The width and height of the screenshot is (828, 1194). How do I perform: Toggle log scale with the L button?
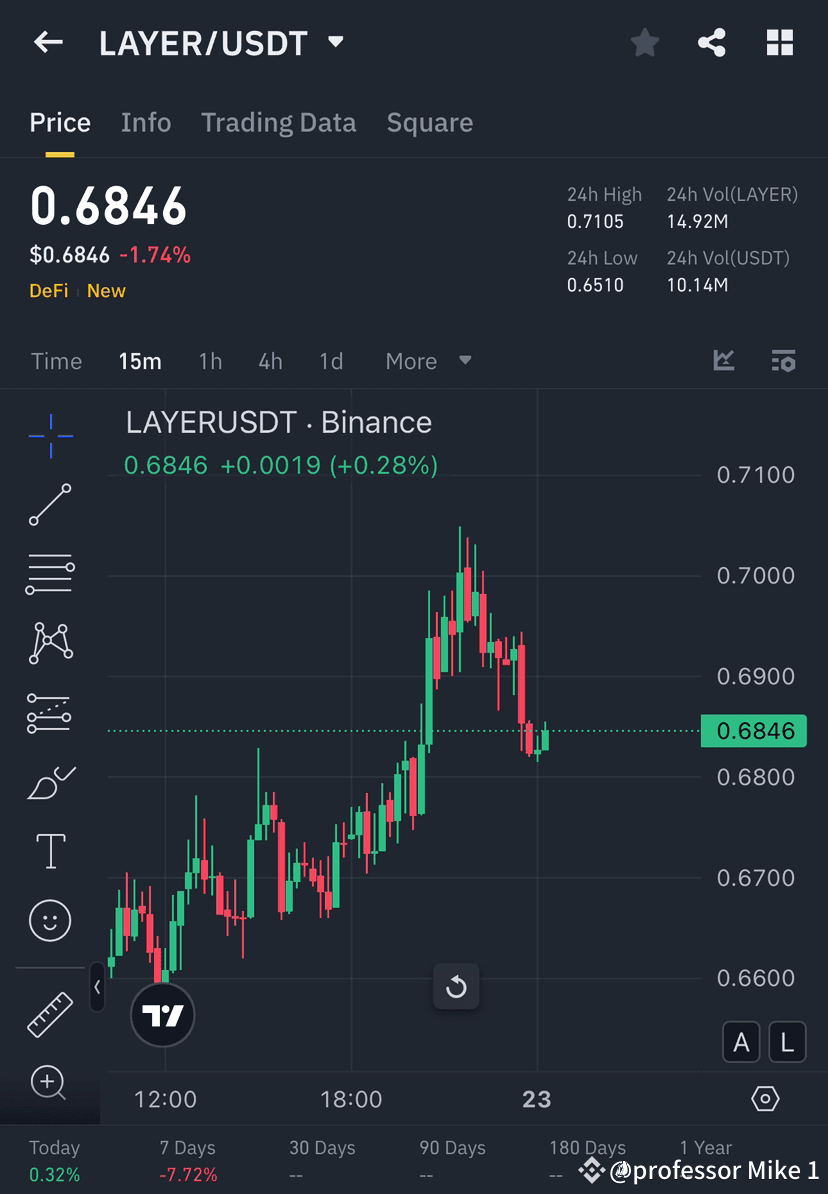click(x=787, y=1042)
